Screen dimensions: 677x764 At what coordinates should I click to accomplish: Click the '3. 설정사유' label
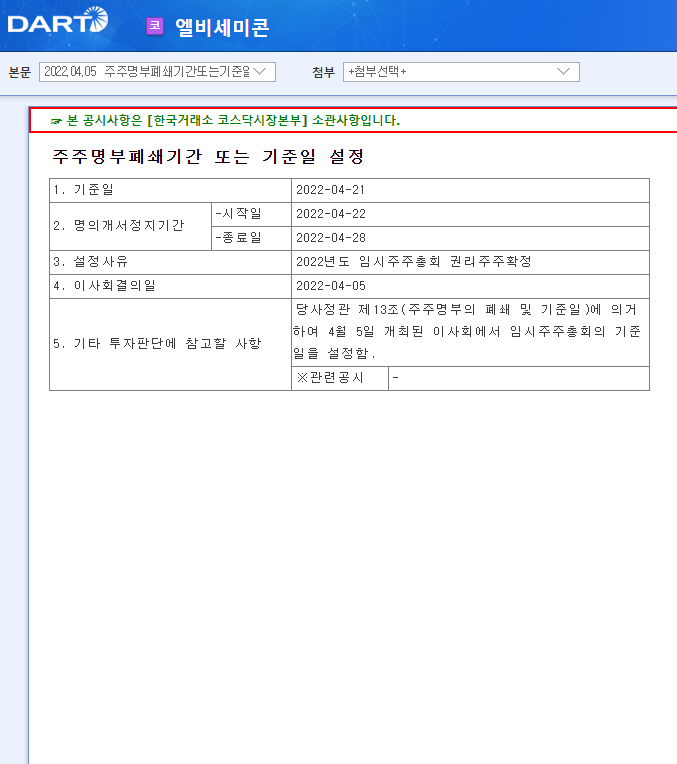90,262
